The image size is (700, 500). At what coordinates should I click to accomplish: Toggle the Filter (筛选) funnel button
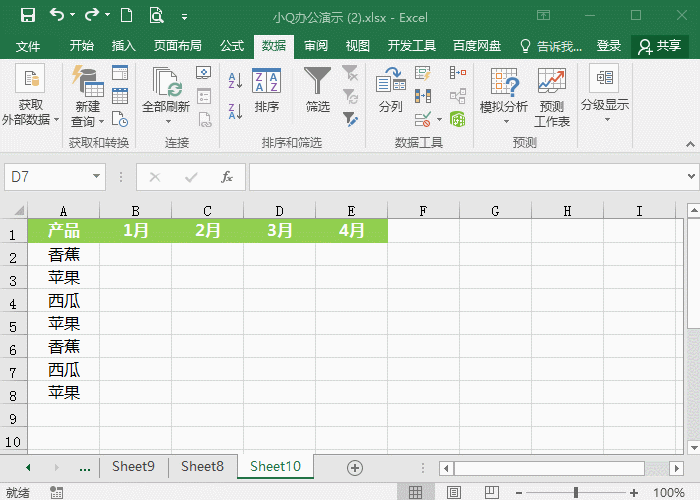(318, 90)
